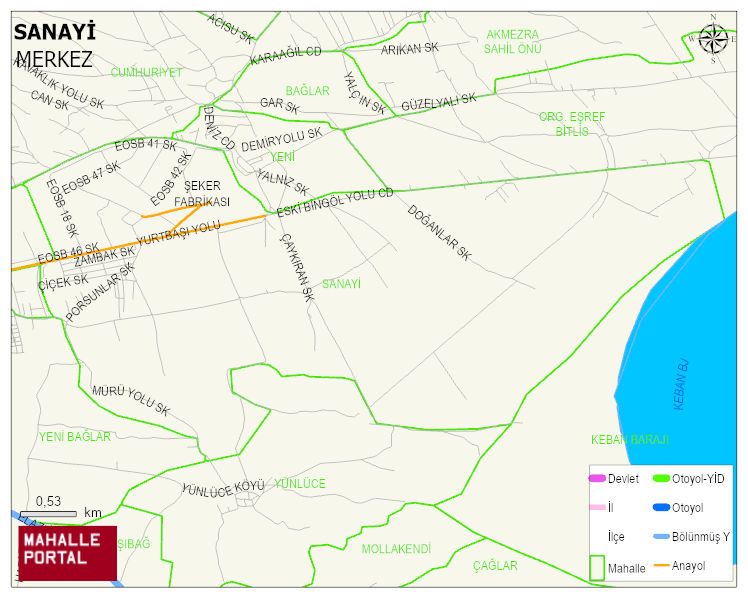Click the PORSUNLAR SK street label

100,292
